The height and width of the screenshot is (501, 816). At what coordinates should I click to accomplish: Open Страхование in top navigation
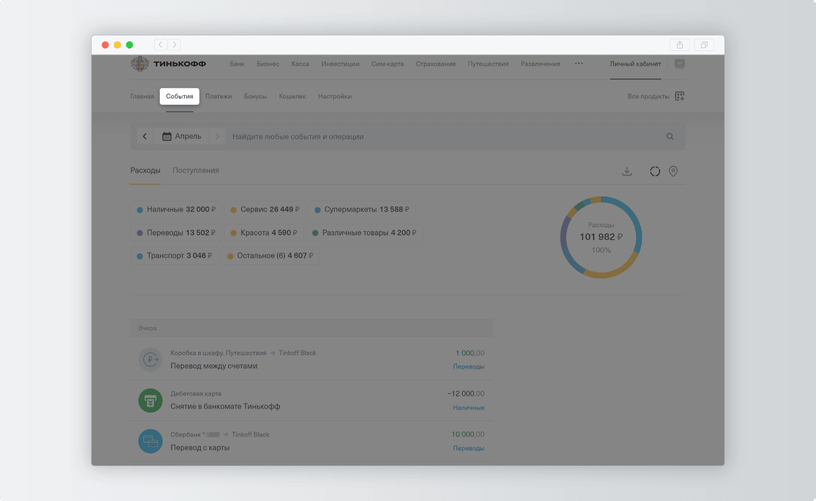pyautogui.click(x=436, y=63)
